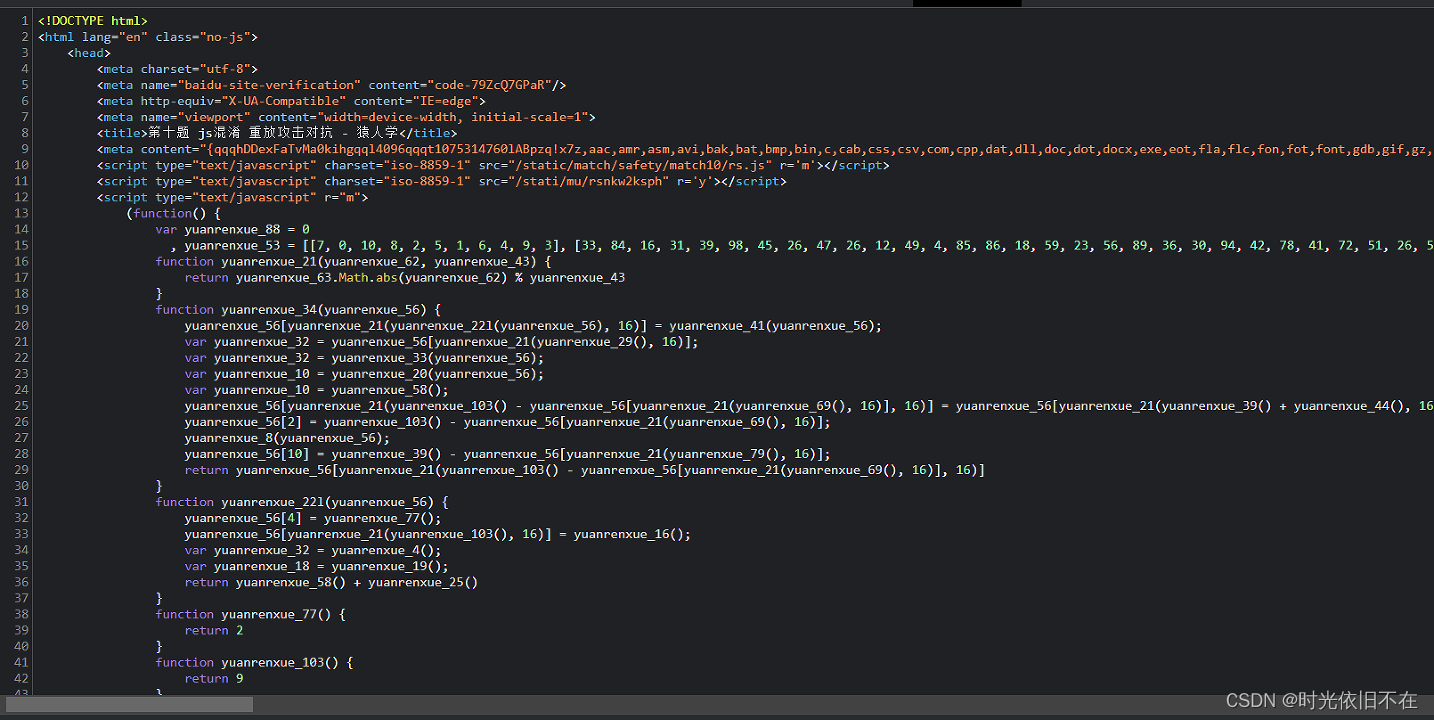Click function yuanrenxue_34 declaration

coord(298,309)
